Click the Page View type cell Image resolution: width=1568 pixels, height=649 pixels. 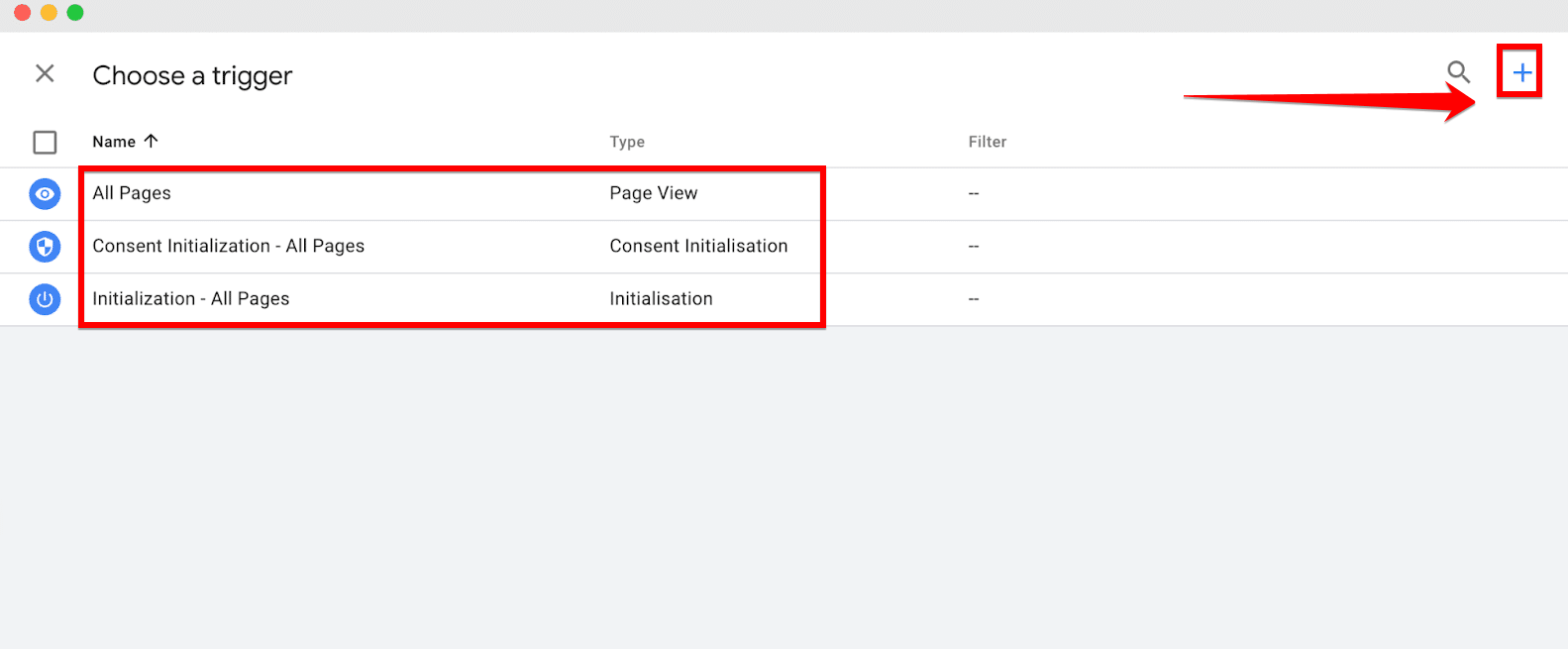653,193
